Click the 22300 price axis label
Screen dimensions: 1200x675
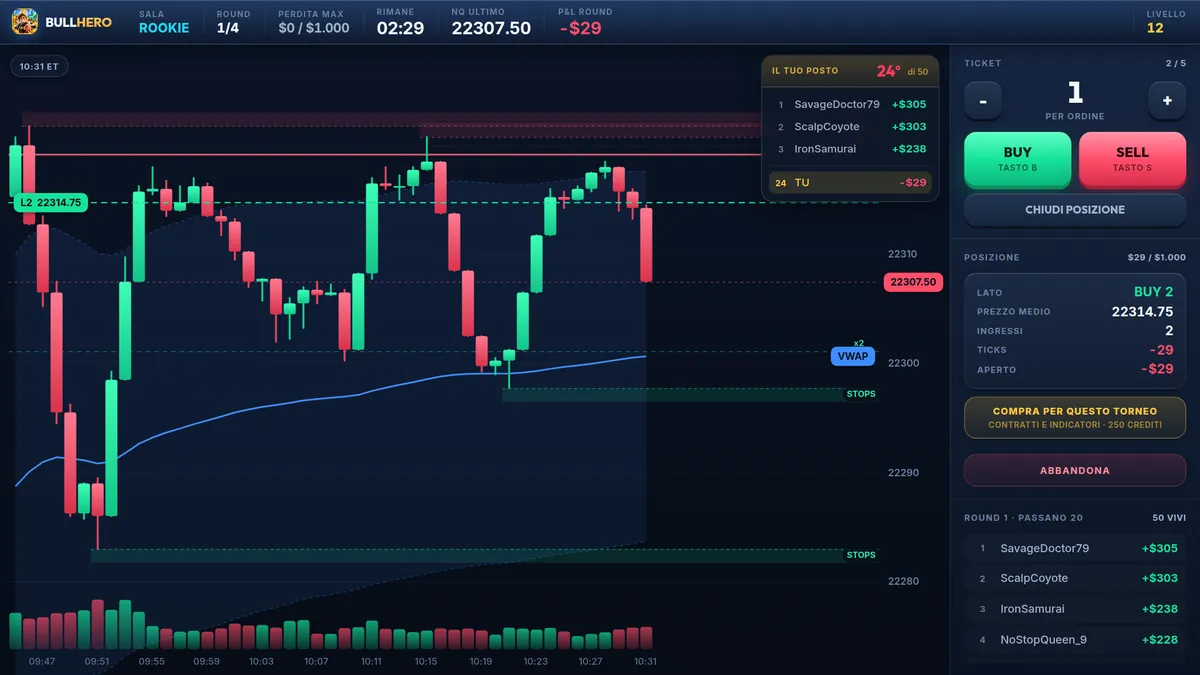pyautogui.click(x=903, y=363)
